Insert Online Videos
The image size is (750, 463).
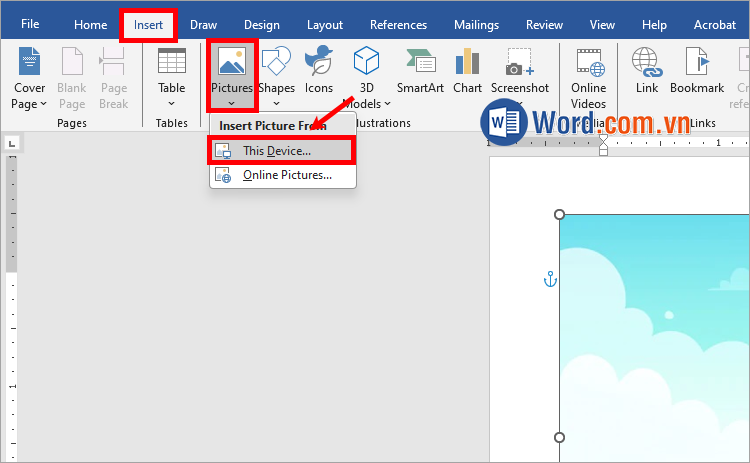click(588, 63)
